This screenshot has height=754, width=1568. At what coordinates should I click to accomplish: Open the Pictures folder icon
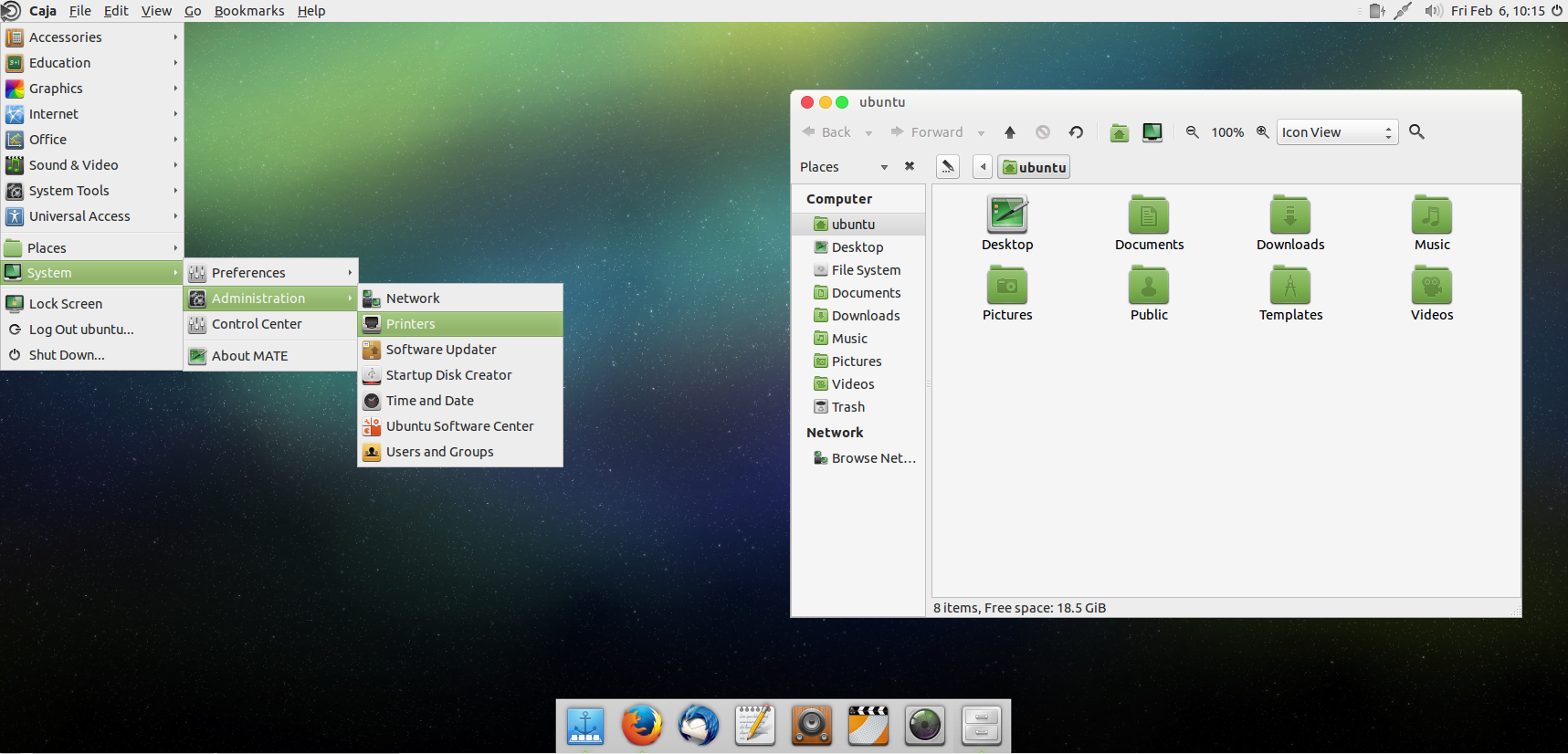(1007, 286)
